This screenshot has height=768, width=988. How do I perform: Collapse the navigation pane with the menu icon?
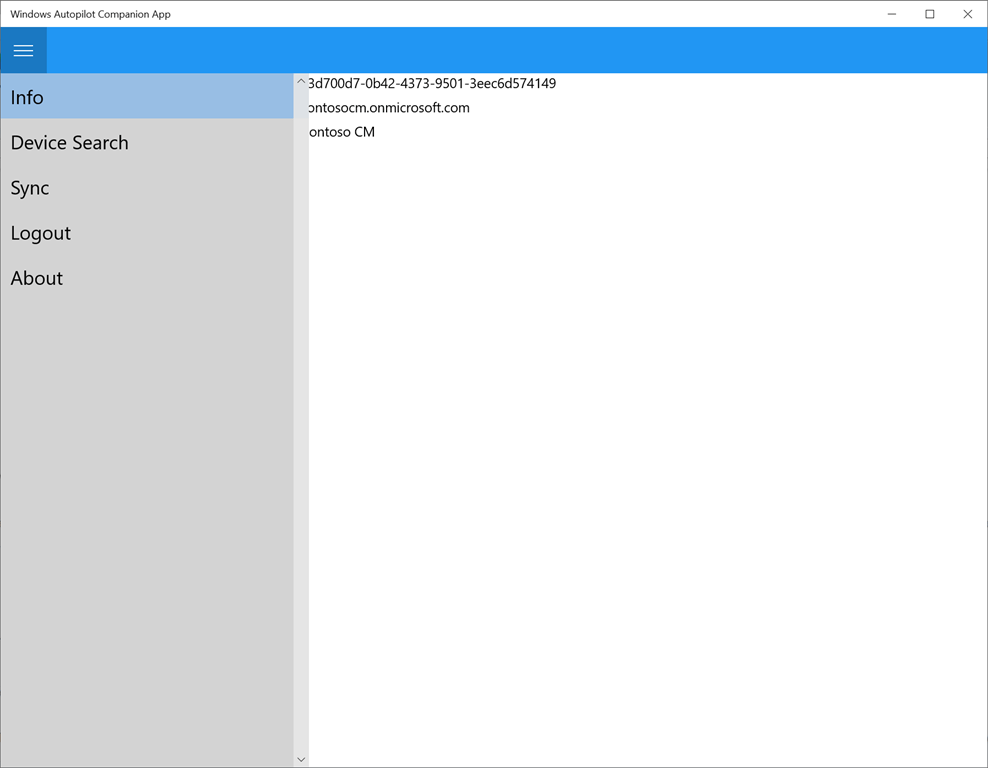point(23,50)
